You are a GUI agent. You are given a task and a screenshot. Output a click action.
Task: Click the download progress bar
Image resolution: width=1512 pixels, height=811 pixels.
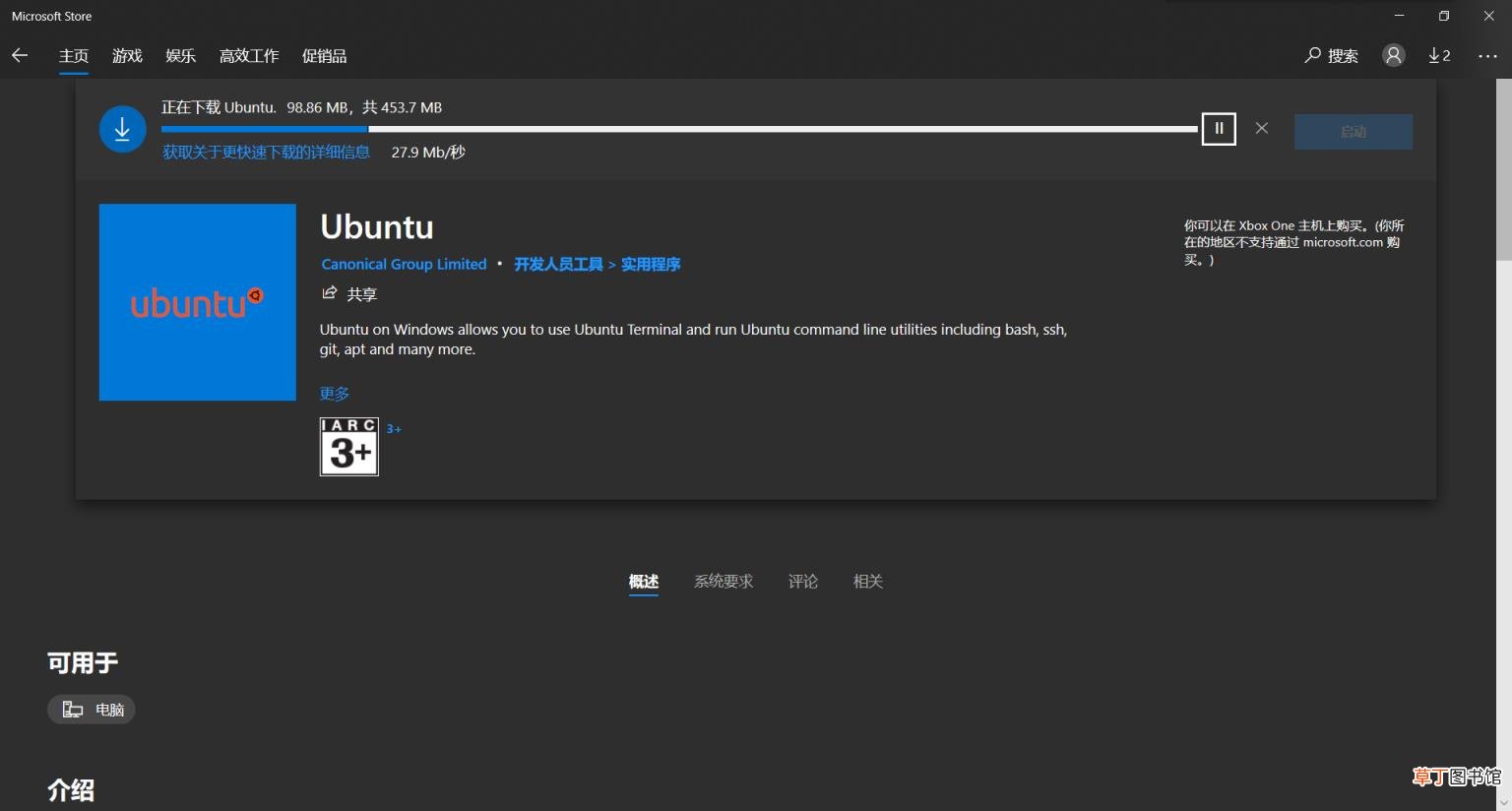click(679, 129)
